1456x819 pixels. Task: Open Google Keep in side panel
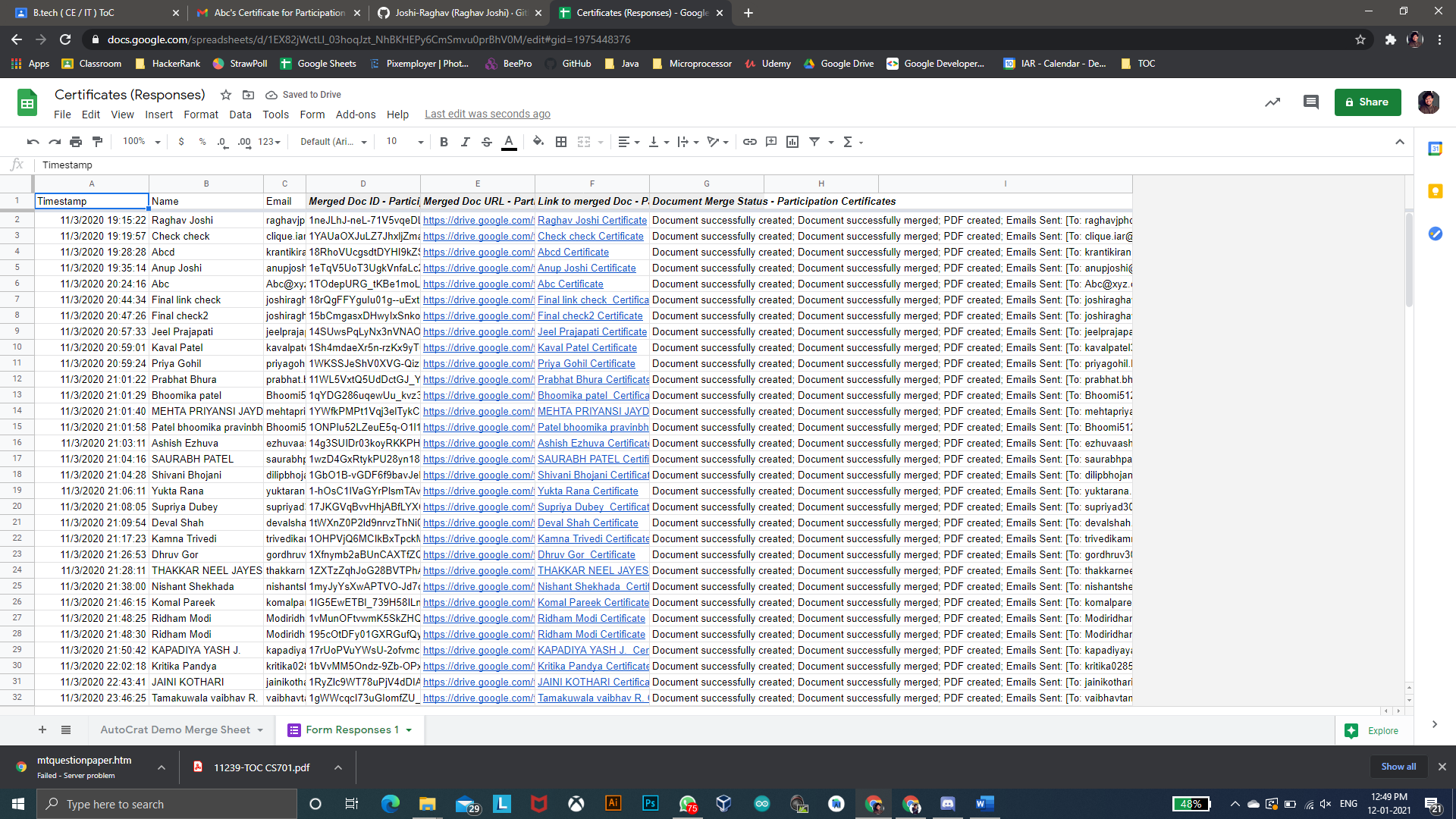click(x=1435, y=191)
